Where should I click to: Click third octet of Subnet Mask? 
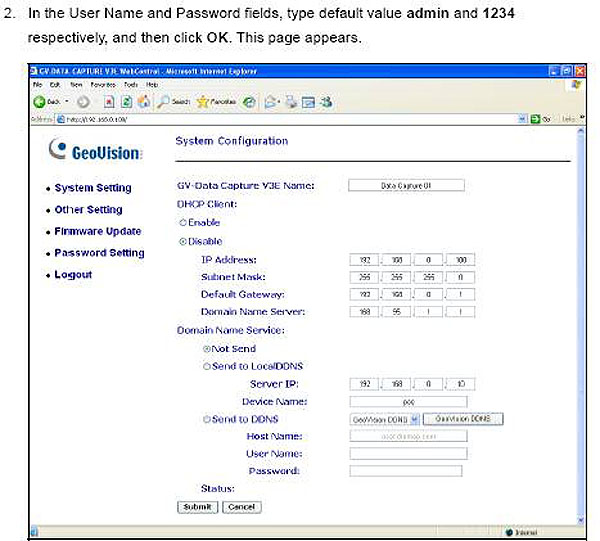pos(429,277)
